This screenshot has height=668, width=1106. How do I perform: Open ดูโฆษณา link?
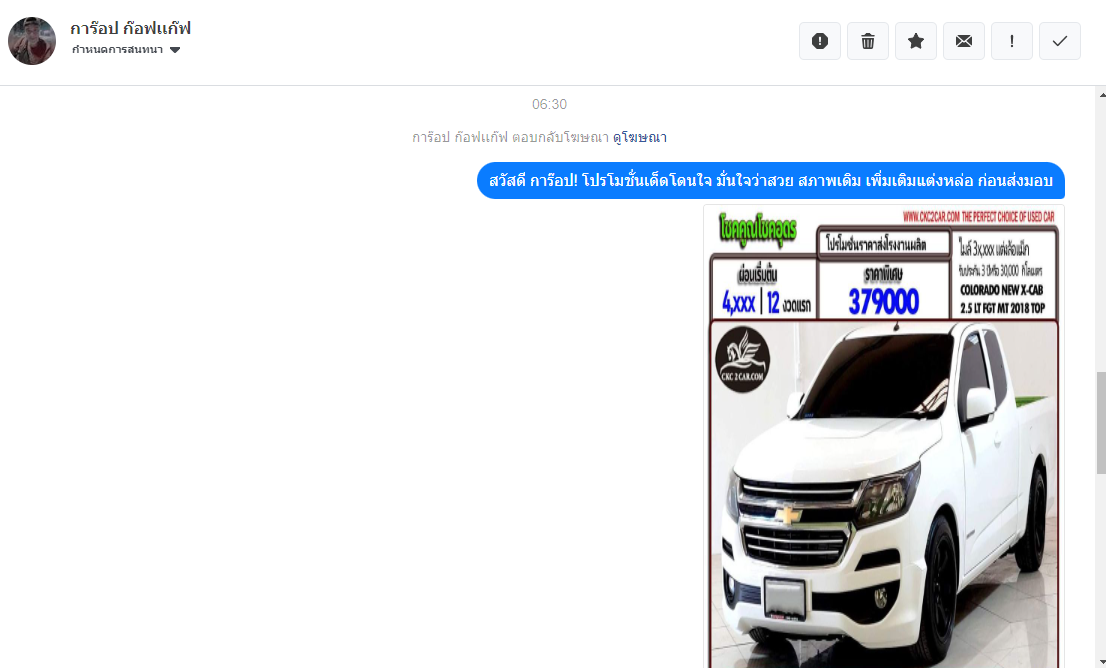point(640,137)
